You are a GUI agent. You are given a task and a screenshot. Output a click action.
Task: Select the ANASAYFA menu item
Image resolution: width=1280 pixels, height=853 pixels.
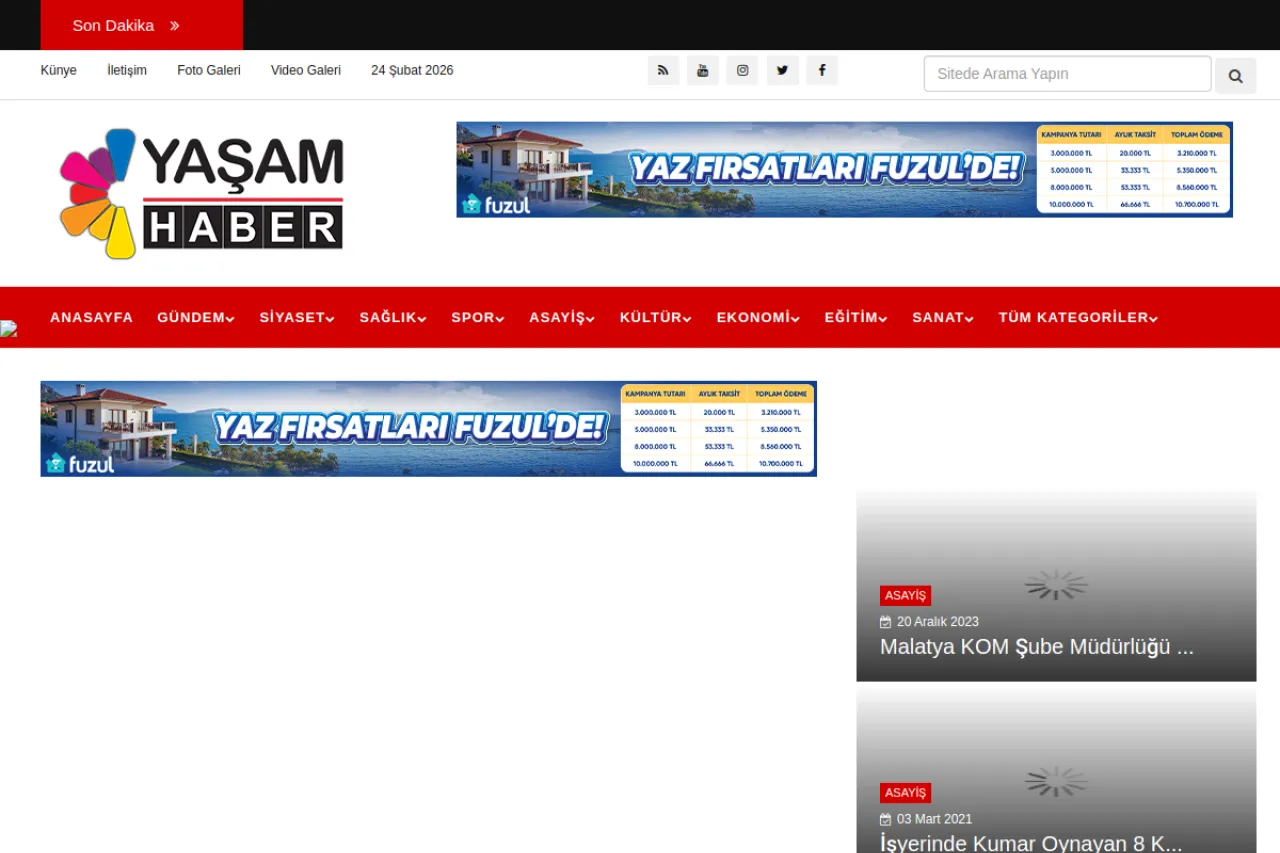(x=91, y=317)
